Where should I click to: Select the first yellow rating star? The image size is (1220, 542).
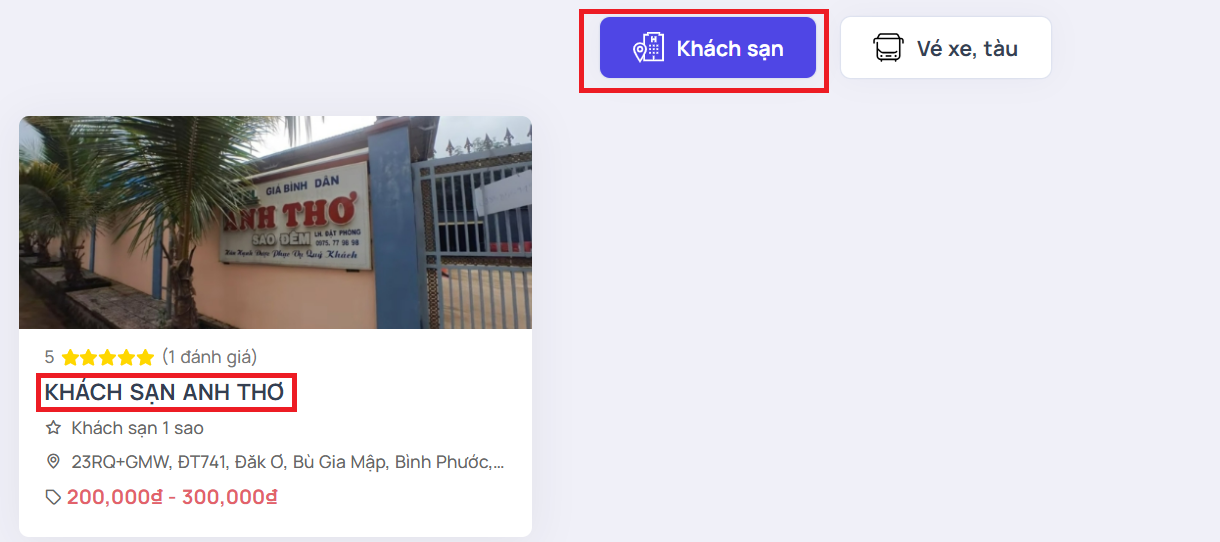[x=70, y=357]
